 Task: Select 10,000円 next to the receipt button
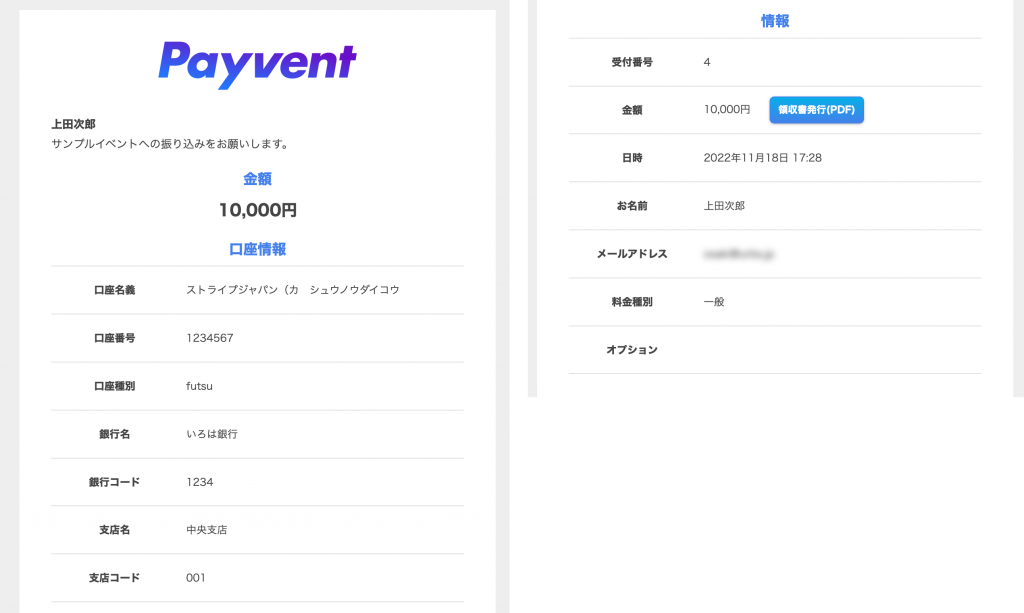pyautogui.click(x=727, y=110)
